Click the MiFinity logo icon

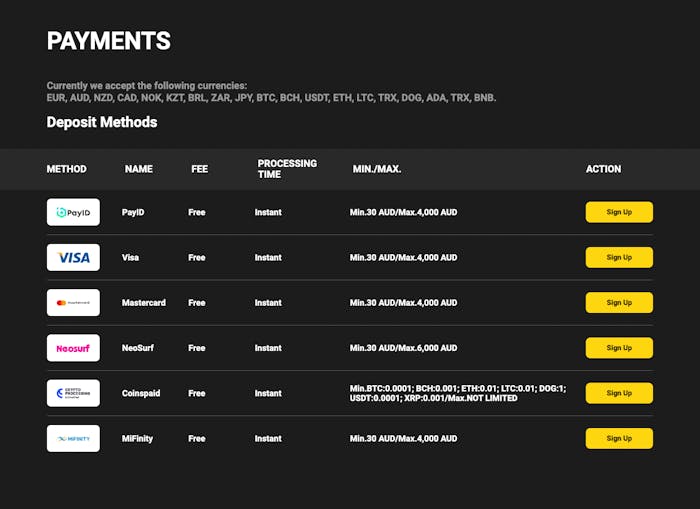(73, 438)
